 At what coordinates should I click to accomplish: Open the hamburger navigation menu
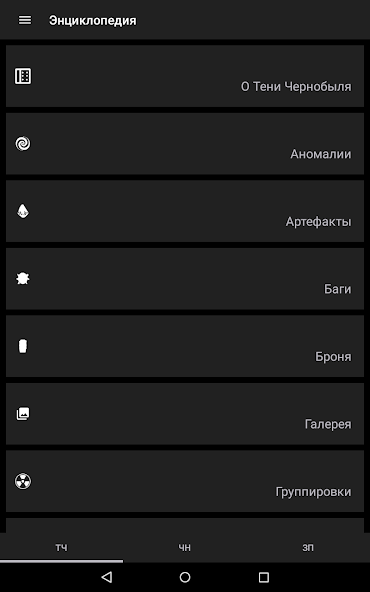pos(25,20)
